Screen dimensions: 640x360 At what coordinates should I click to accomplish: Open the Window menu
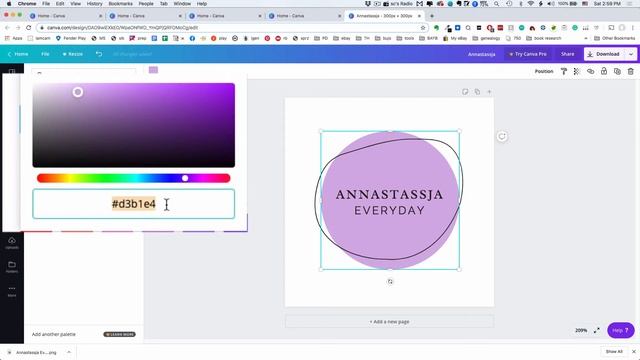[x=182, y=4]
